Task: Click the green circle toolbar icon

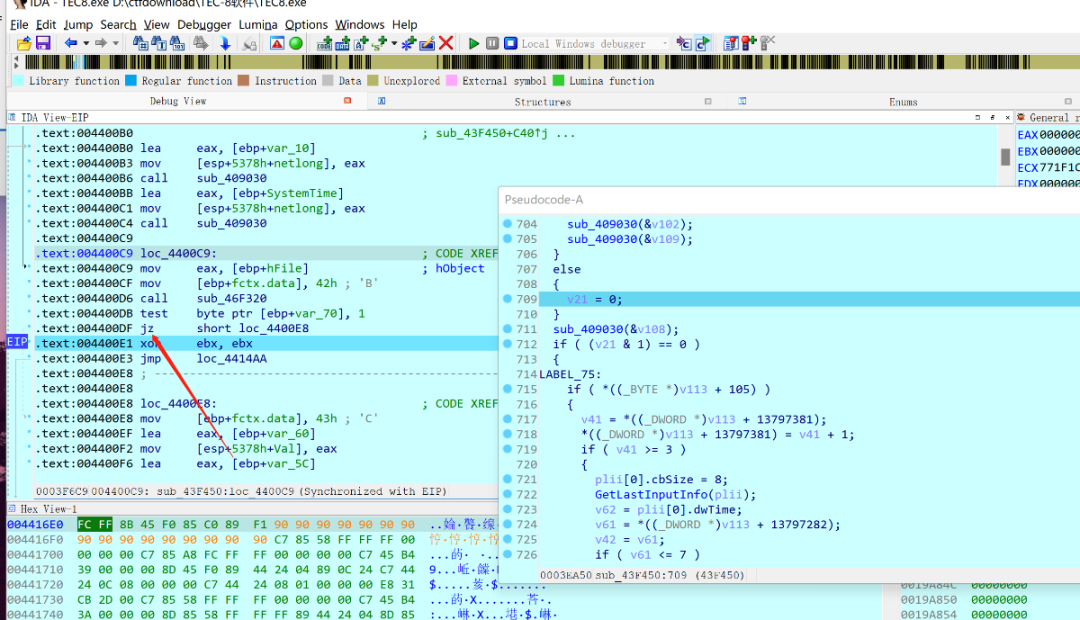Action: pos(295,43)
